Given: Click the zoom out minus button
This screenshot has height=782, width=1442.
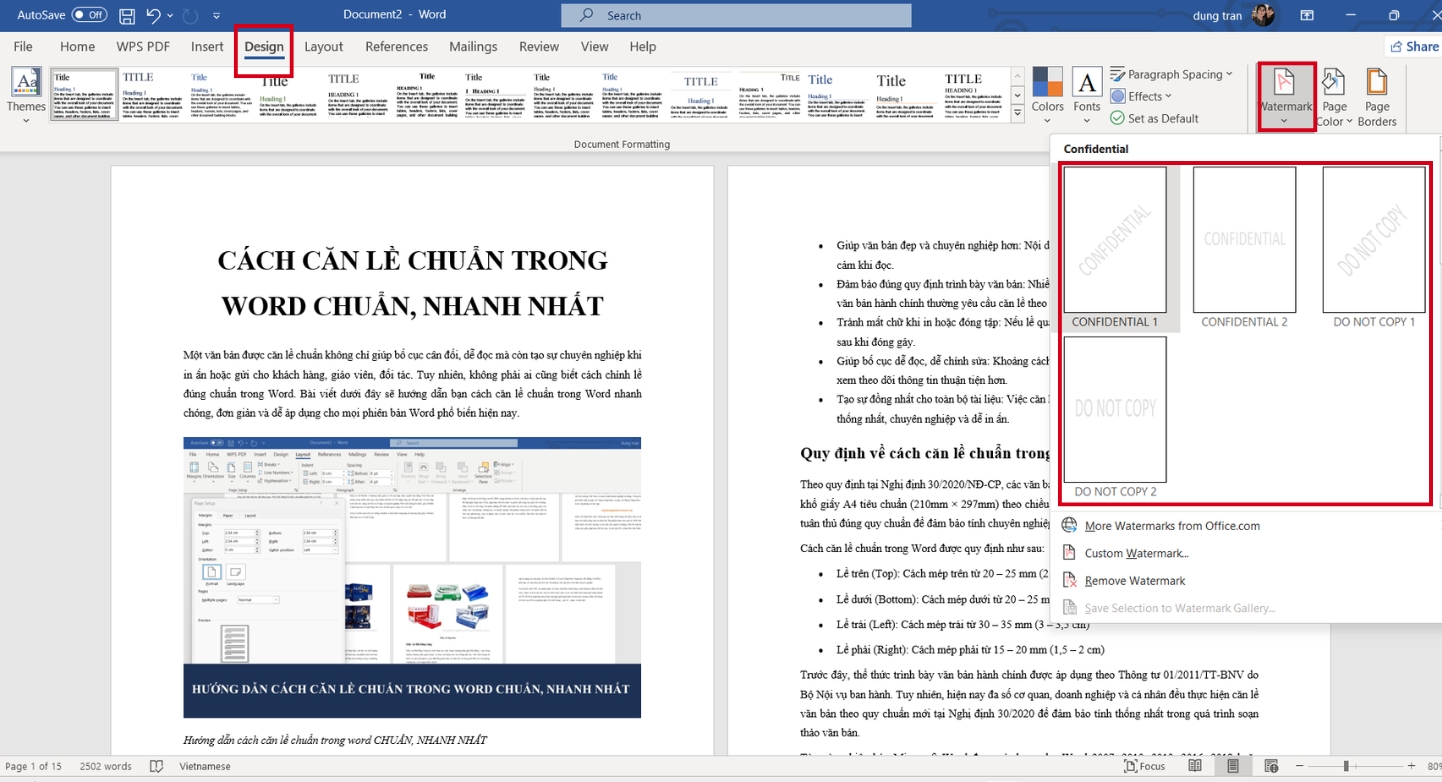Looking at the screenshot, I should click(x=1297, y=766).
